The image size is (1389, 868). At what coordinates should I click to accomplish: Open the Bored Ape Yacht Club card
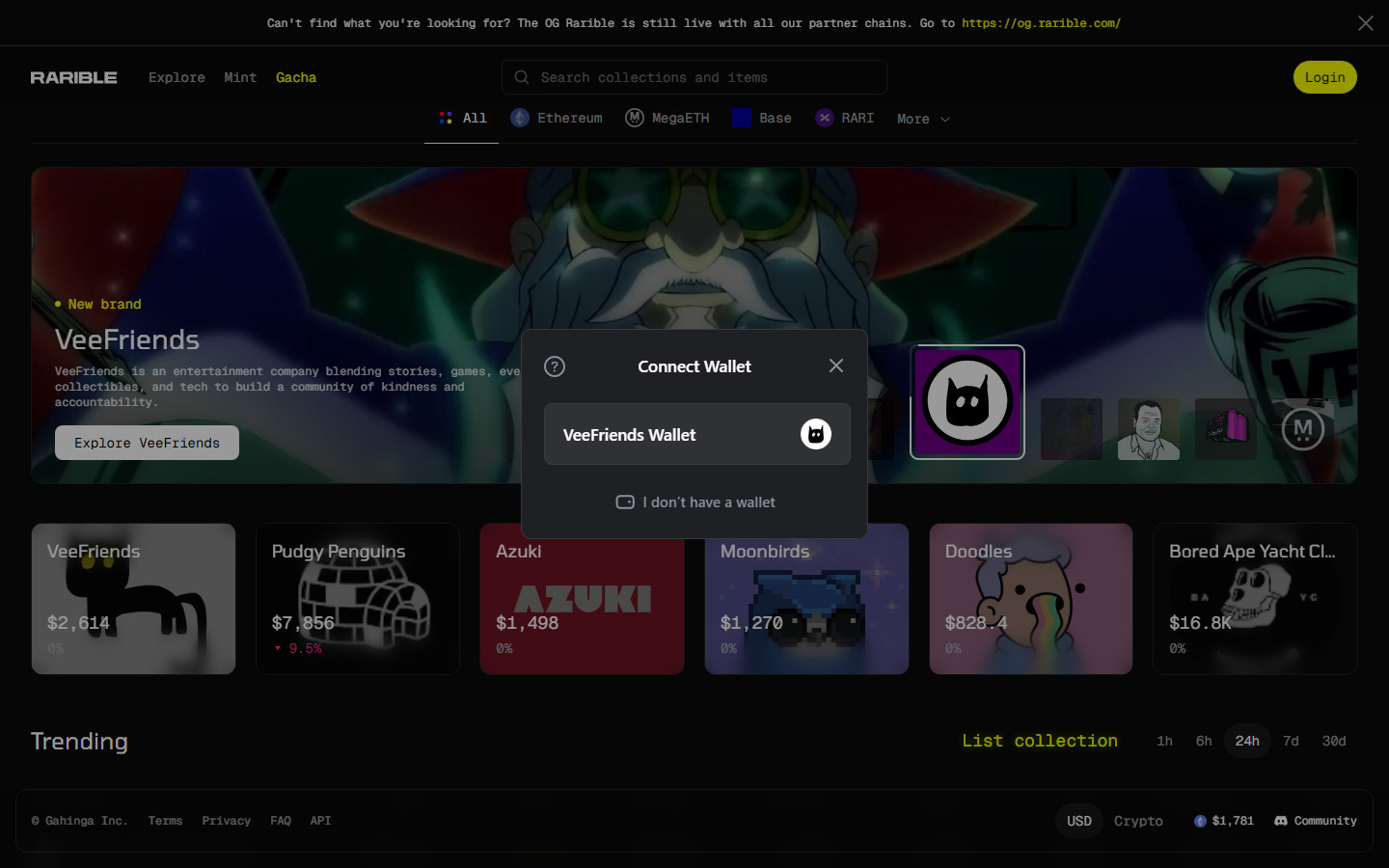coord(1255,599)
